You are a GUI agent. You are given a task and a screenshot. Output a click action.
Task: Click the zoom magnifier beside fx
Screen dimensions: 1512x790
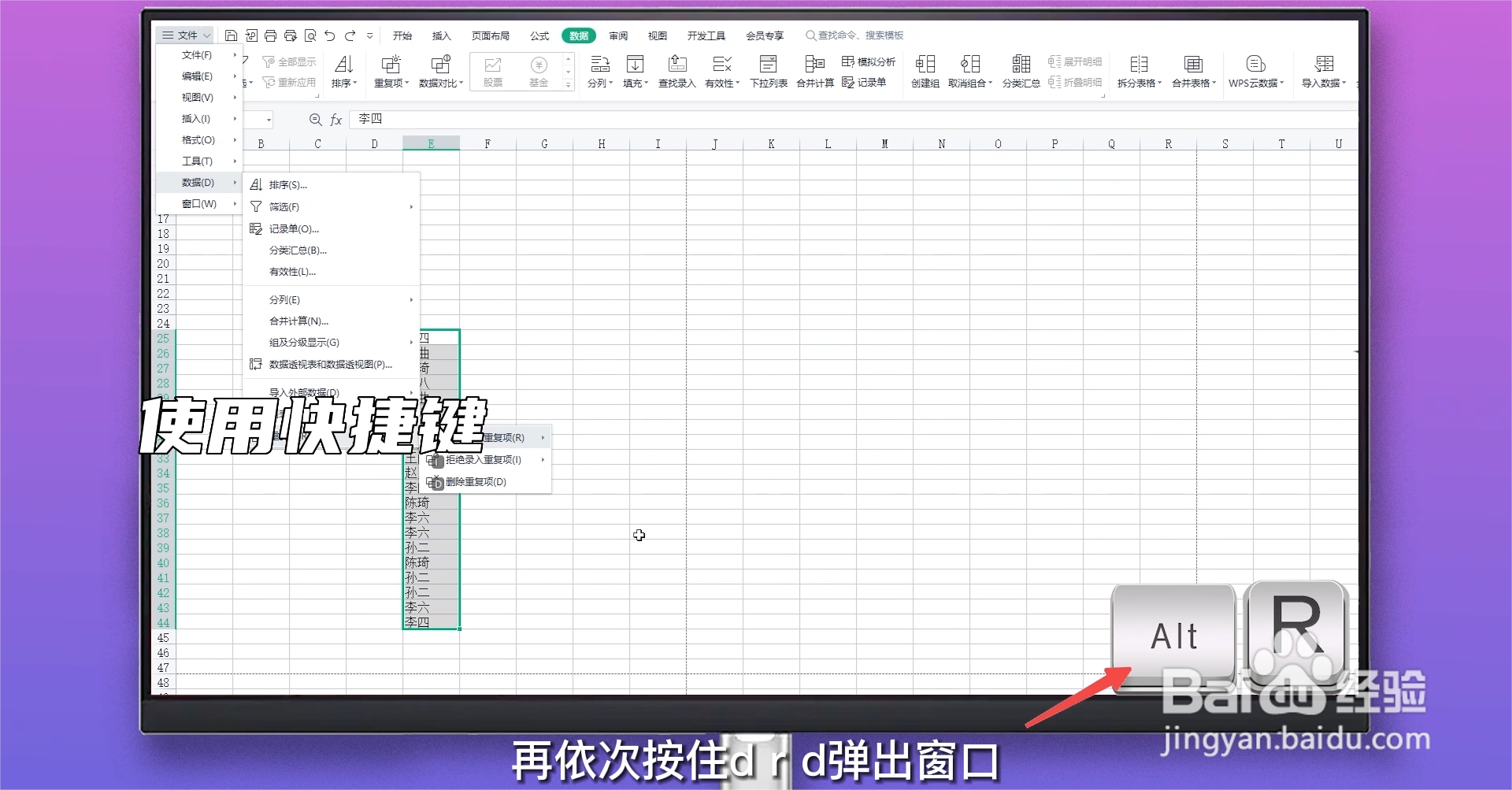pos(315,119)
